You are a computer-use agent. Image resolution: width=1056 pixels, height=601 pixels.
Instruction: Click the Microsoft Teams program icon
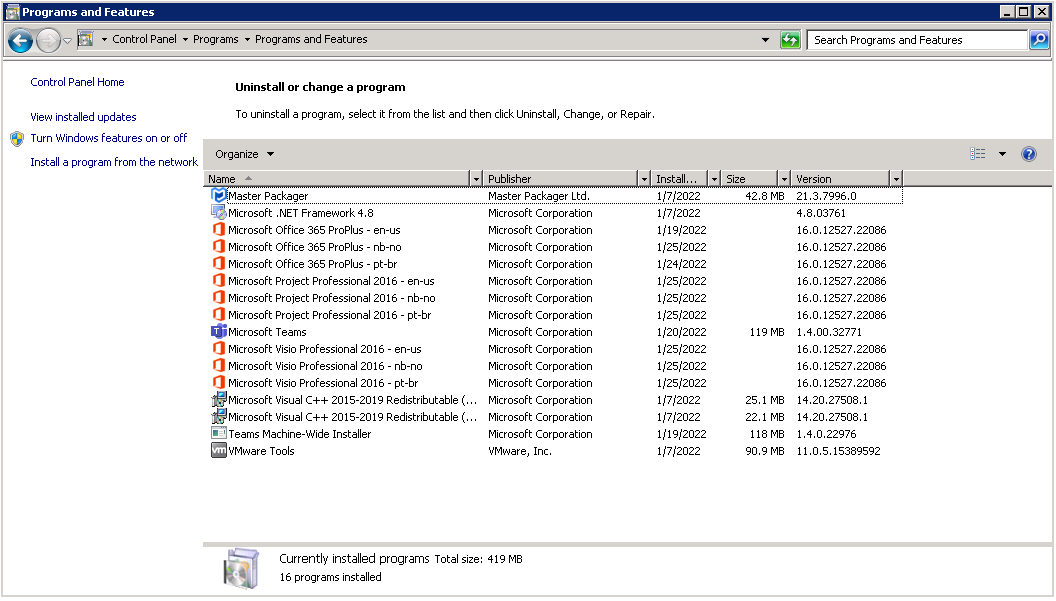coord(220,331)
